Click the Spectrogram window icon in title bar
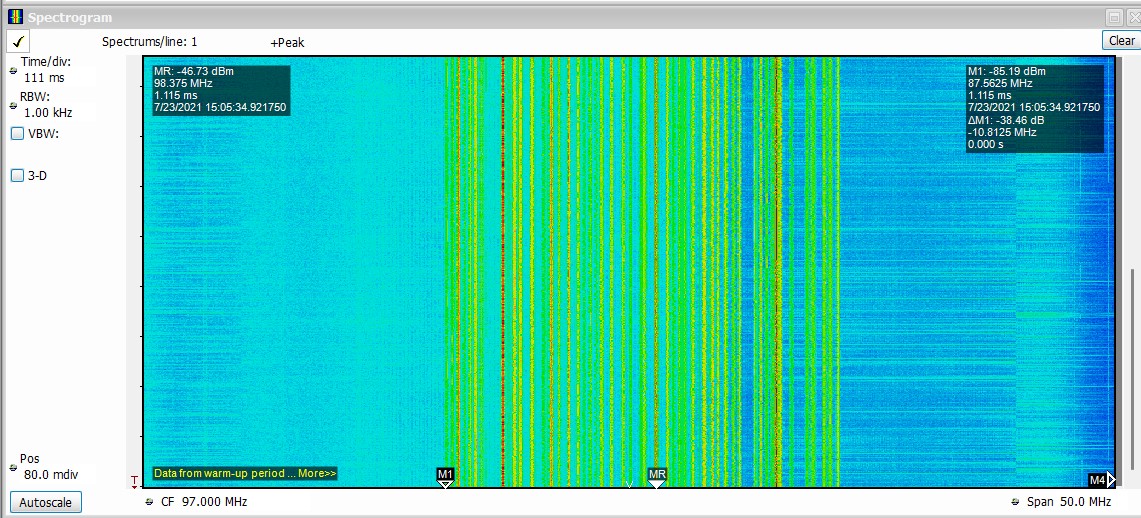1141x518 pixels. pos(15,17)
